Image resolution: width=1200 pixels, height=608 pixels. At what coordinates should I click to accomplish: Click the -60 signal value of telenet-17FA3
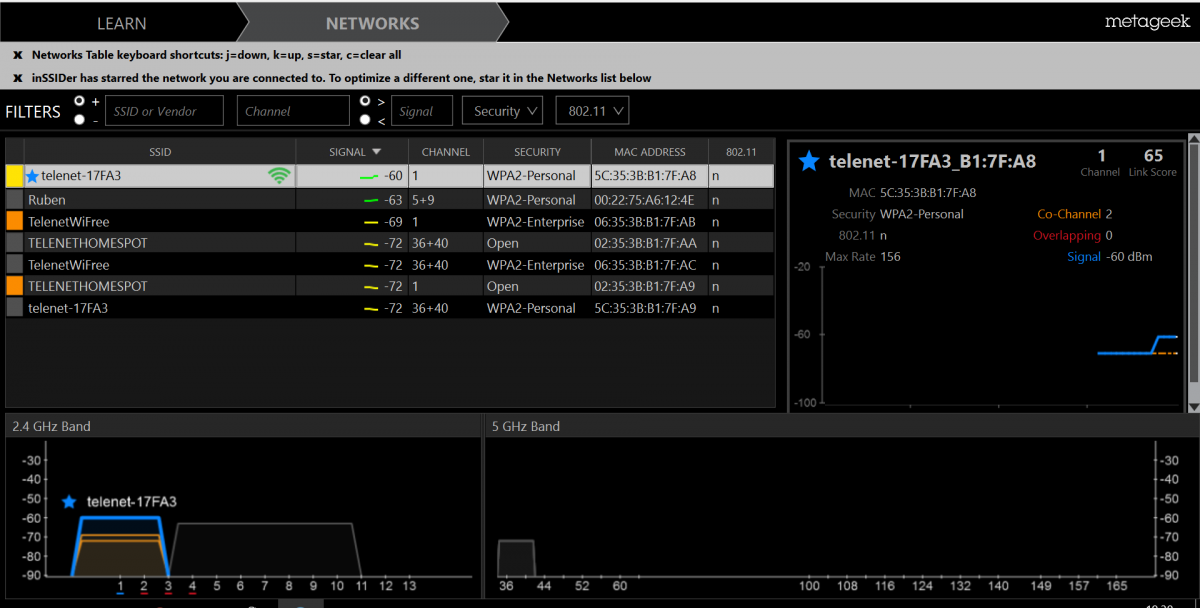click(393, 176)
